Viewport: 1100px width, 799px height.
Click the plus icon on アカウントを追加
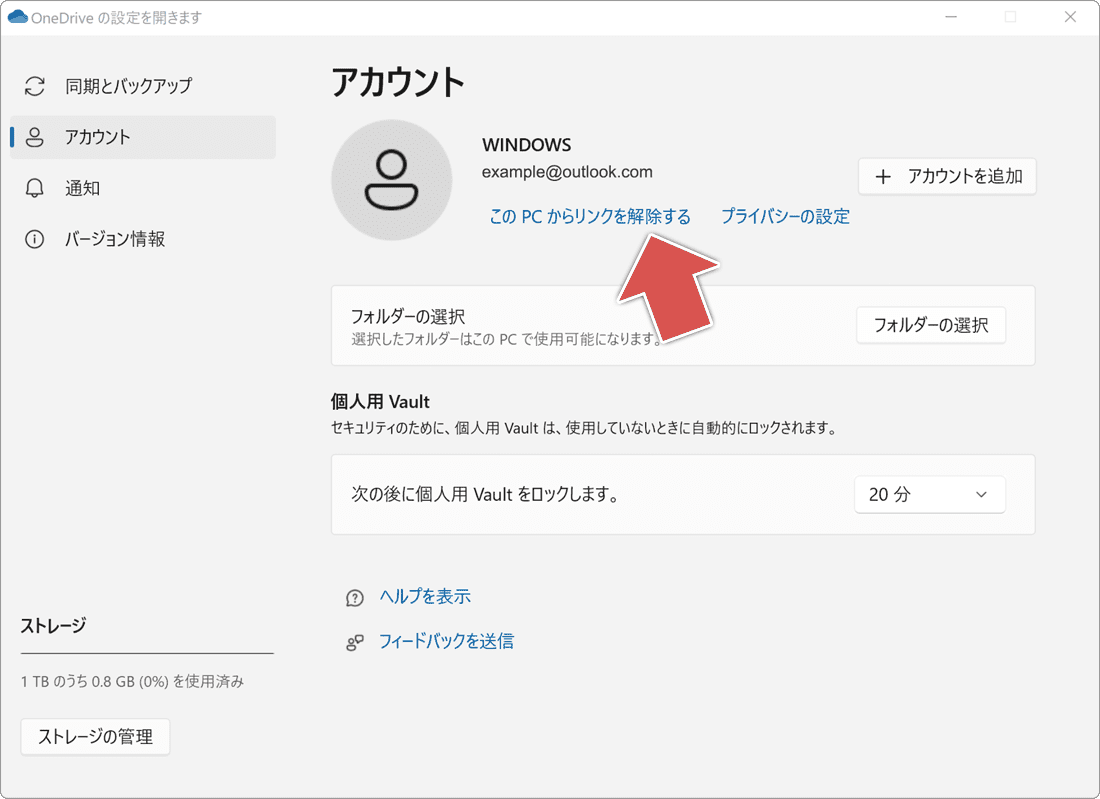point(883,176)
